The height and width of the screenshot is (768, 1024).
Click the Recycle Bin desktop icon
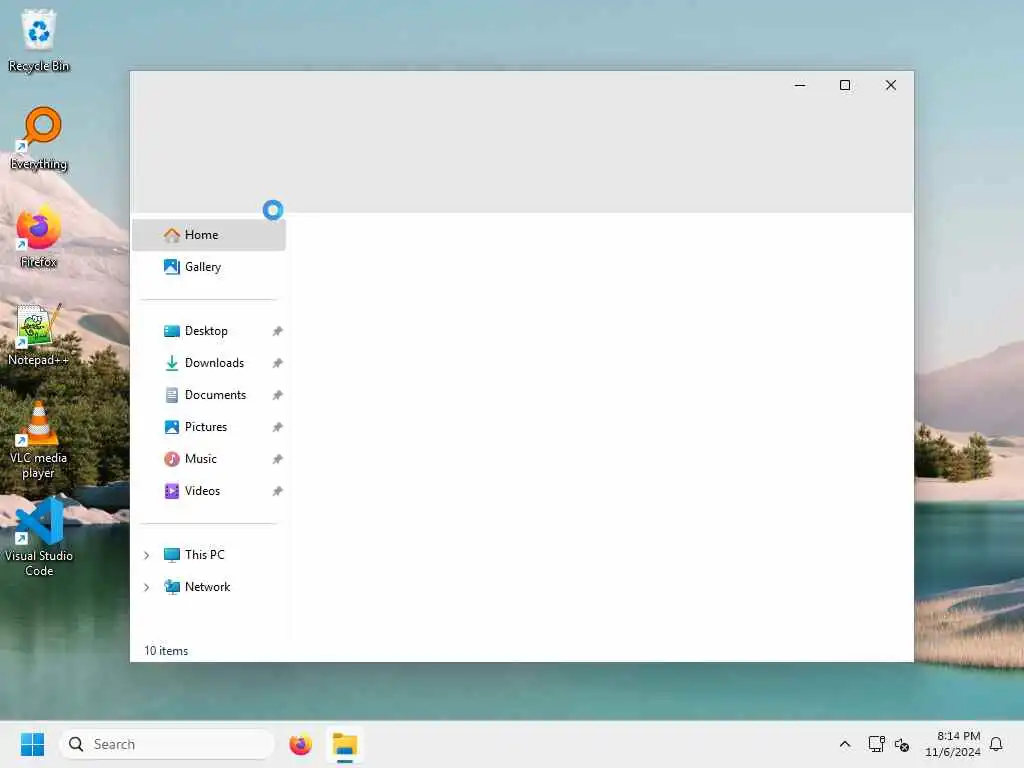(39, 40)
